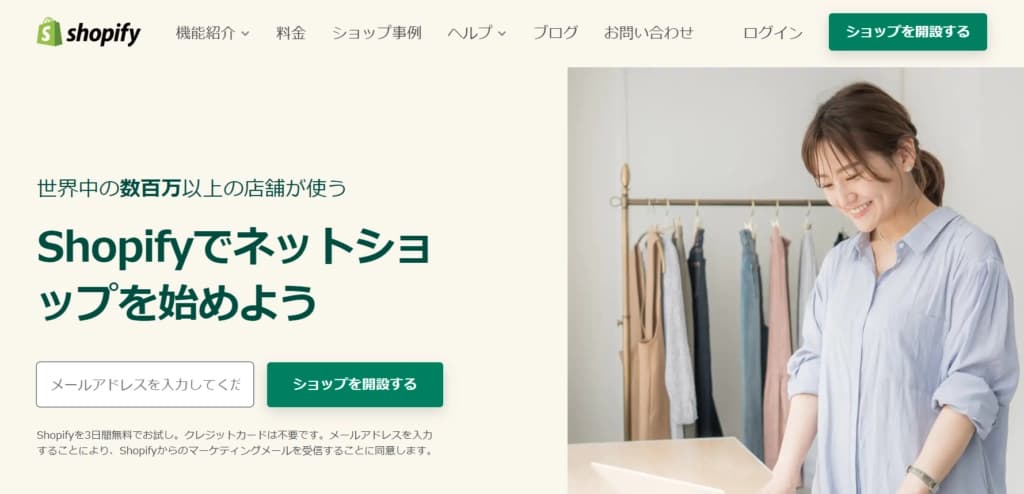
Task: Click the 3日間無料 disclaimer text
Action: [x=234, y=442]
